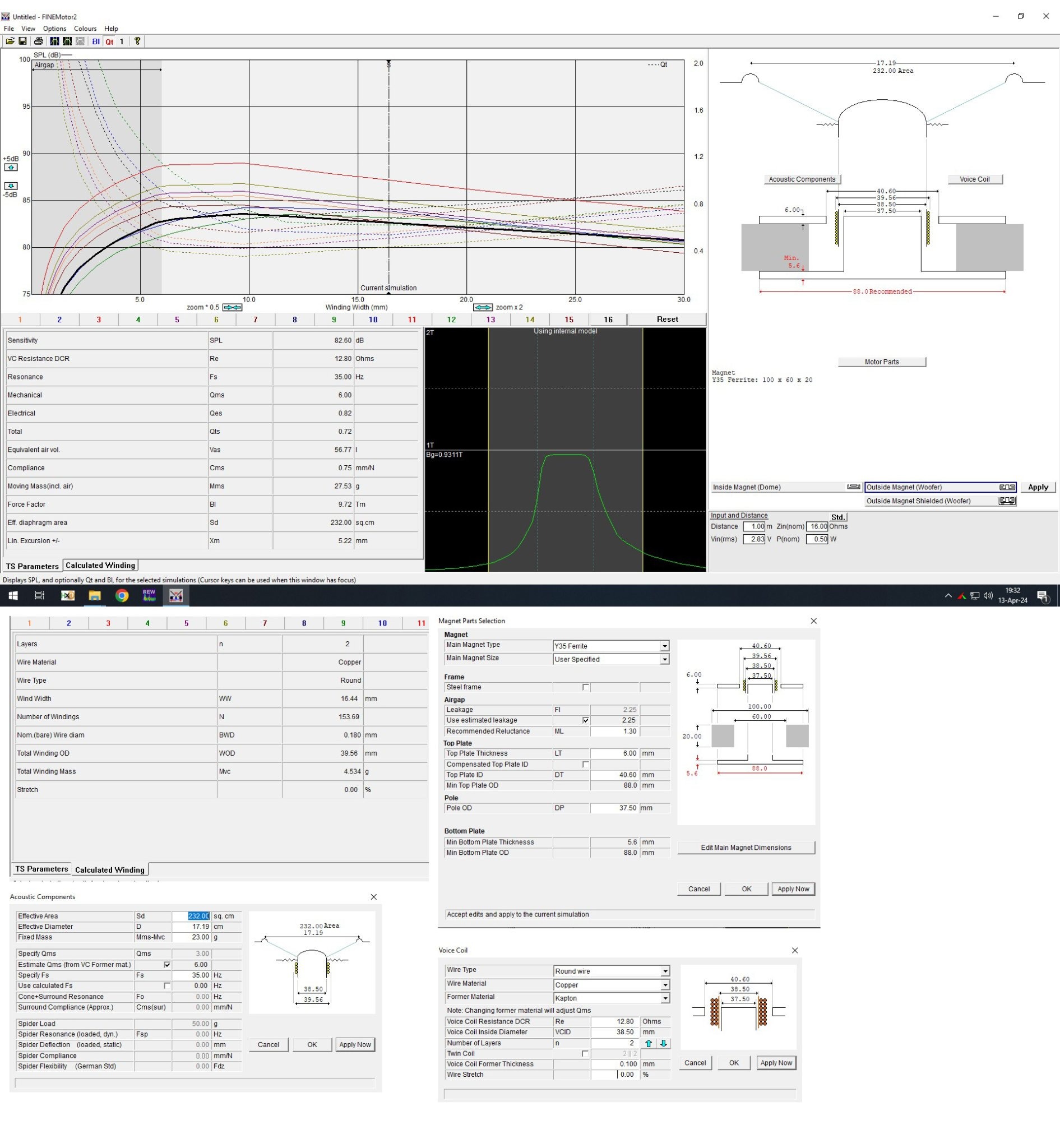Click the '1' toolbar button

click(x=122, y=41)
